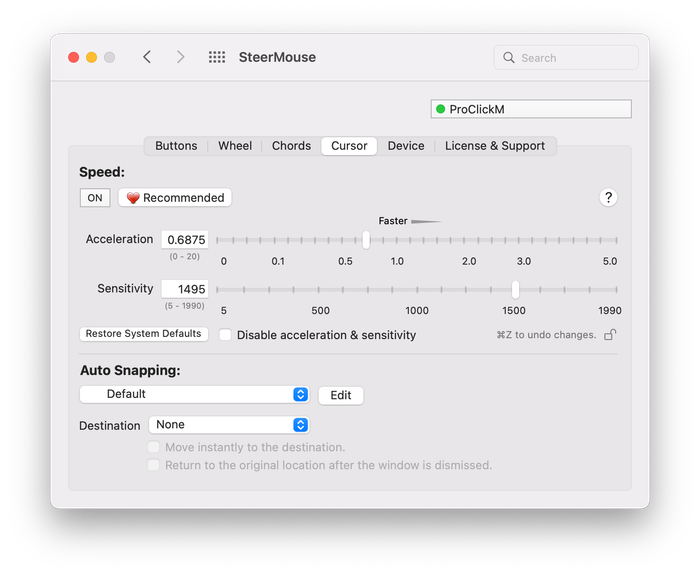The height and width of the screenshot is (575, 700).
Task: Open the ProClickM device selector
Action: 531,109
